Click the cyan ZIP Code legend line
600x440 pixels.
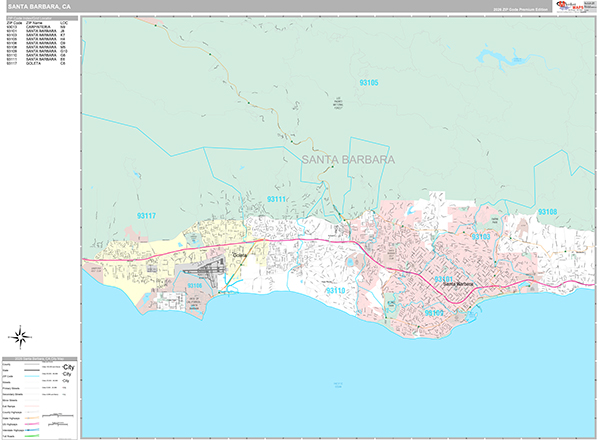click(x=34, y=375)
